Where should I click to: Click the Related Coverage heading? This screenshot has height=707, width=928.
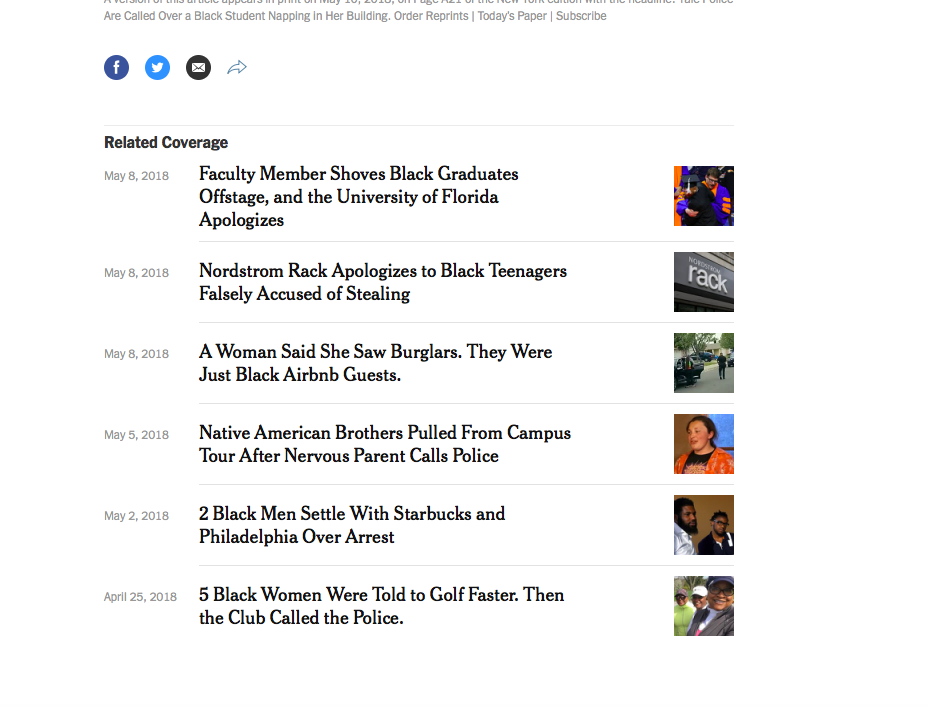[x=166, y=143]
